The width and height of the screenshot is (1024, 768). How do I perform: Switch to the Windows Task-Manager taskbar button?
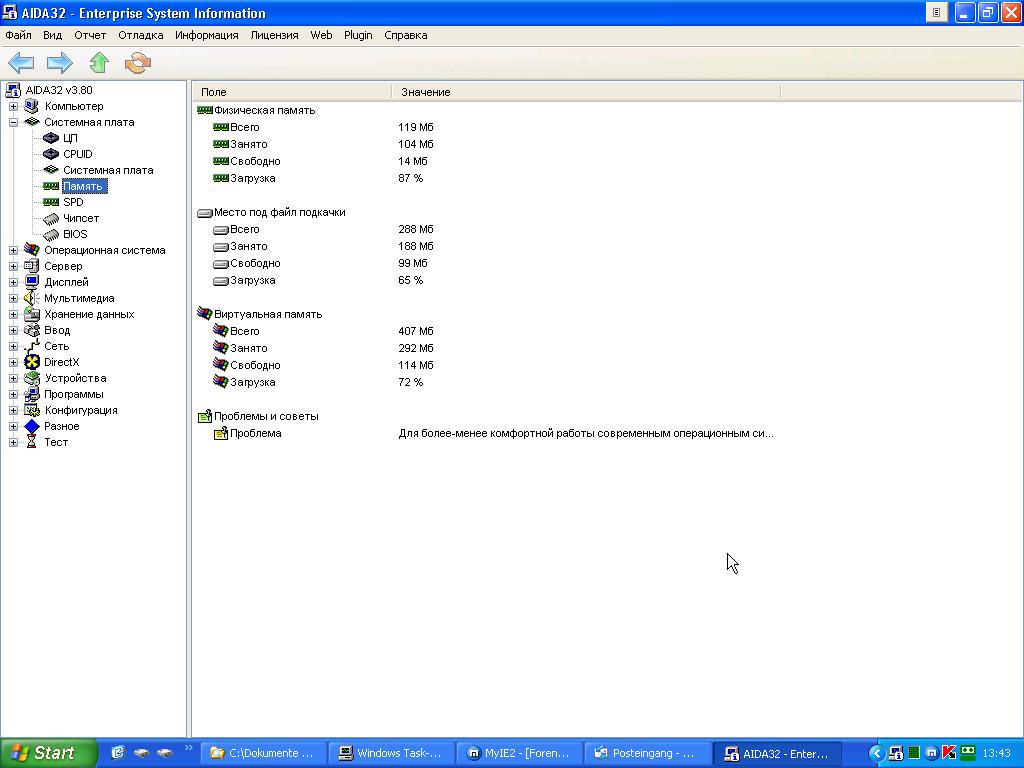pos(391,753)
